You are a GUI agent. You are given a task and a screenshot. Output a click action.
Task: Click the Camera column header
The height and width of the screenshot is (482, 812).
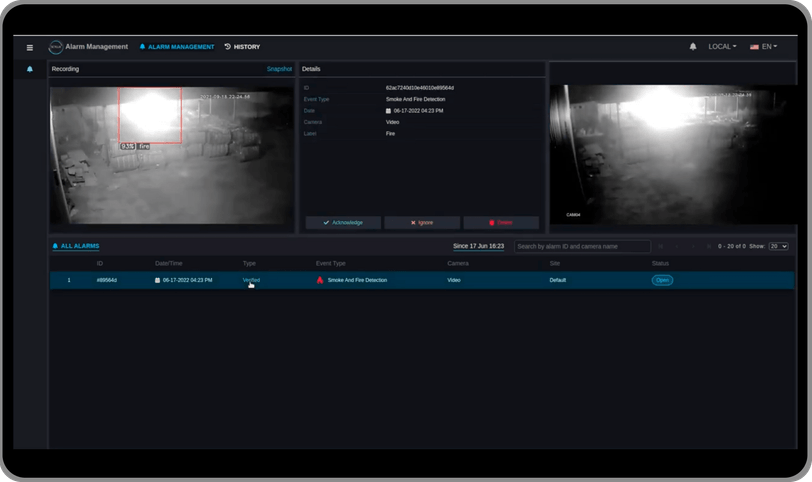(458, 264)
